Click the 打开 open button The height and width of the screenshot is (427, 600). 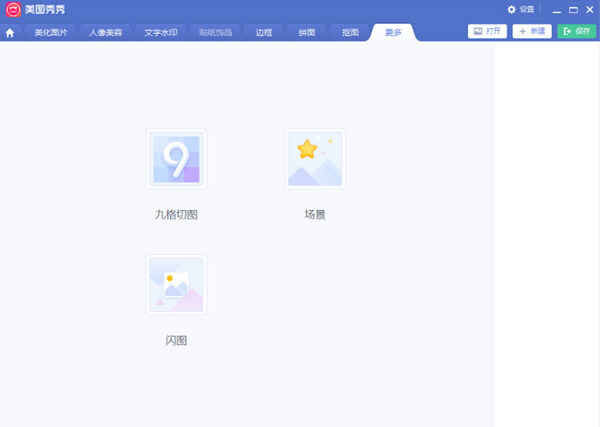tap(487, 31)
